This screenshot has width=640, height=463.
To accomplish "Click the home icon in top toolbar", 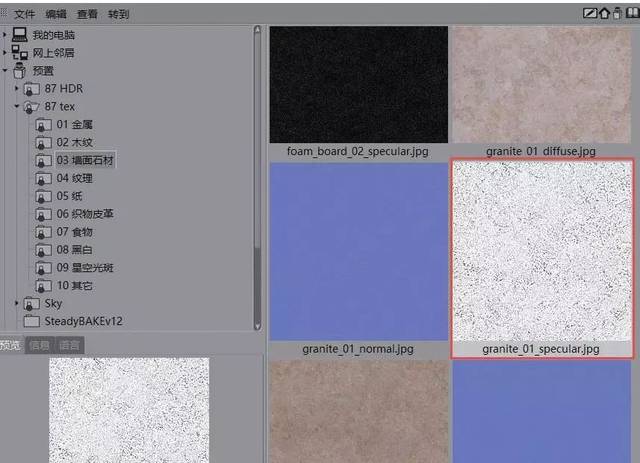I will pyautogui.click(x=604, y=13).
